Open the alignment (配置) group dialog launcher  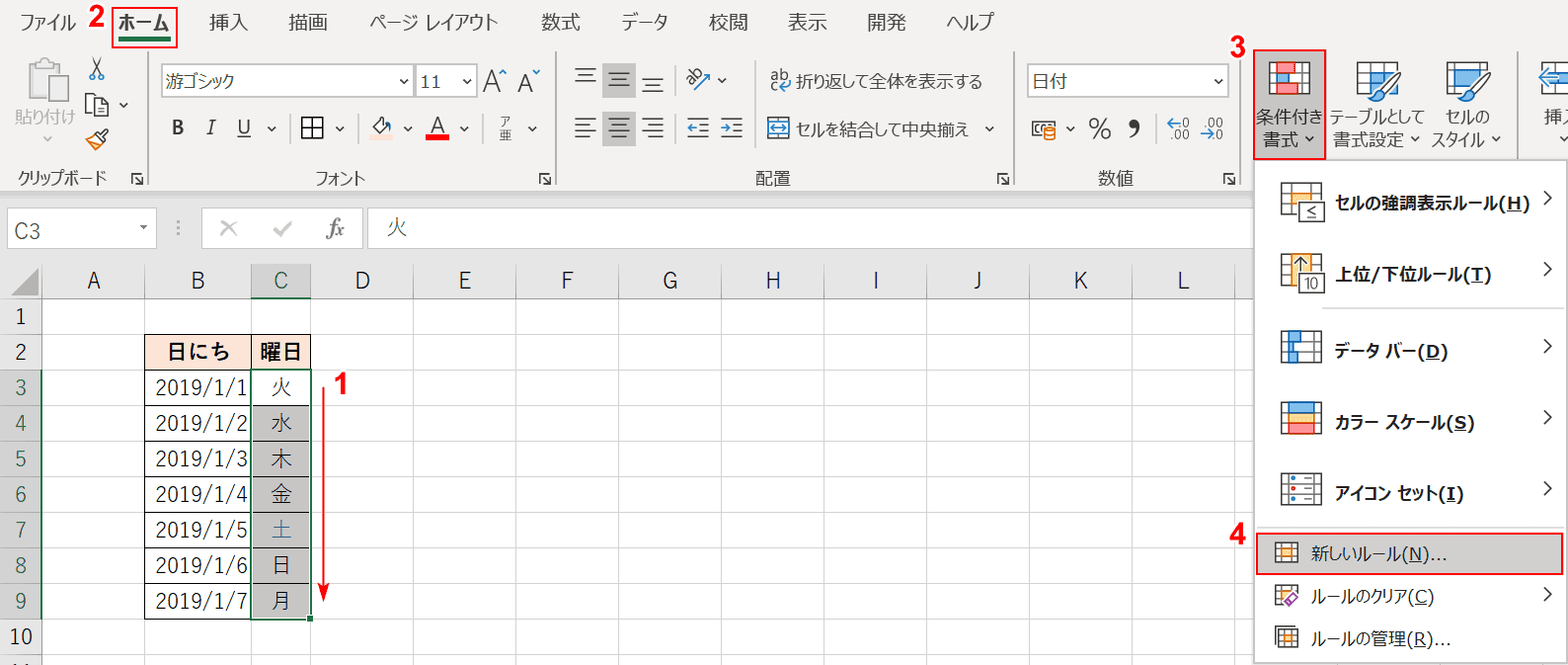tap(1003, 179)
